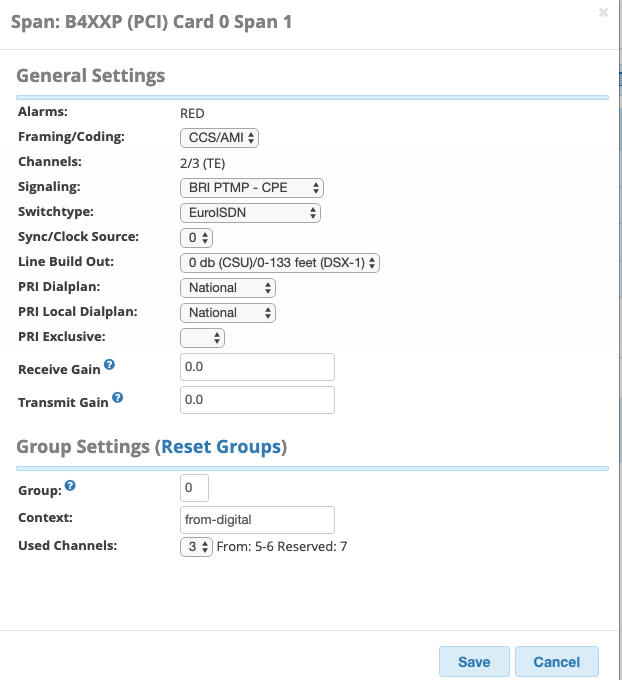622x680 pixels.
Task: Click the help icon next to Receive Gain
Action: click(x=110, y=366)
